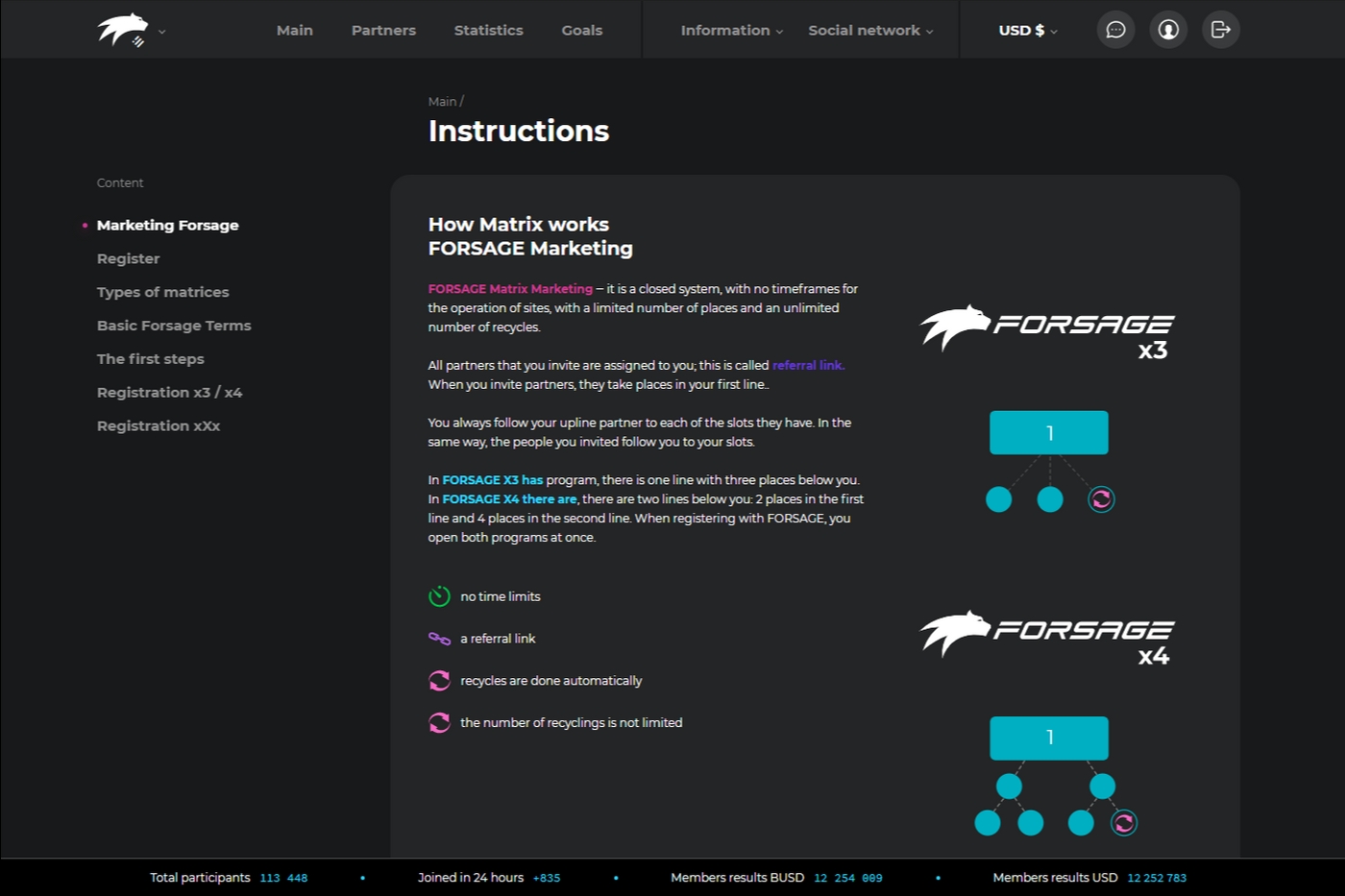The height and width of the screenshot is (896, 1345).
Task: Click the pink 'FORSAGE Matrix Marketing' text
Action: pyautogui.click(x=510, y=289)
